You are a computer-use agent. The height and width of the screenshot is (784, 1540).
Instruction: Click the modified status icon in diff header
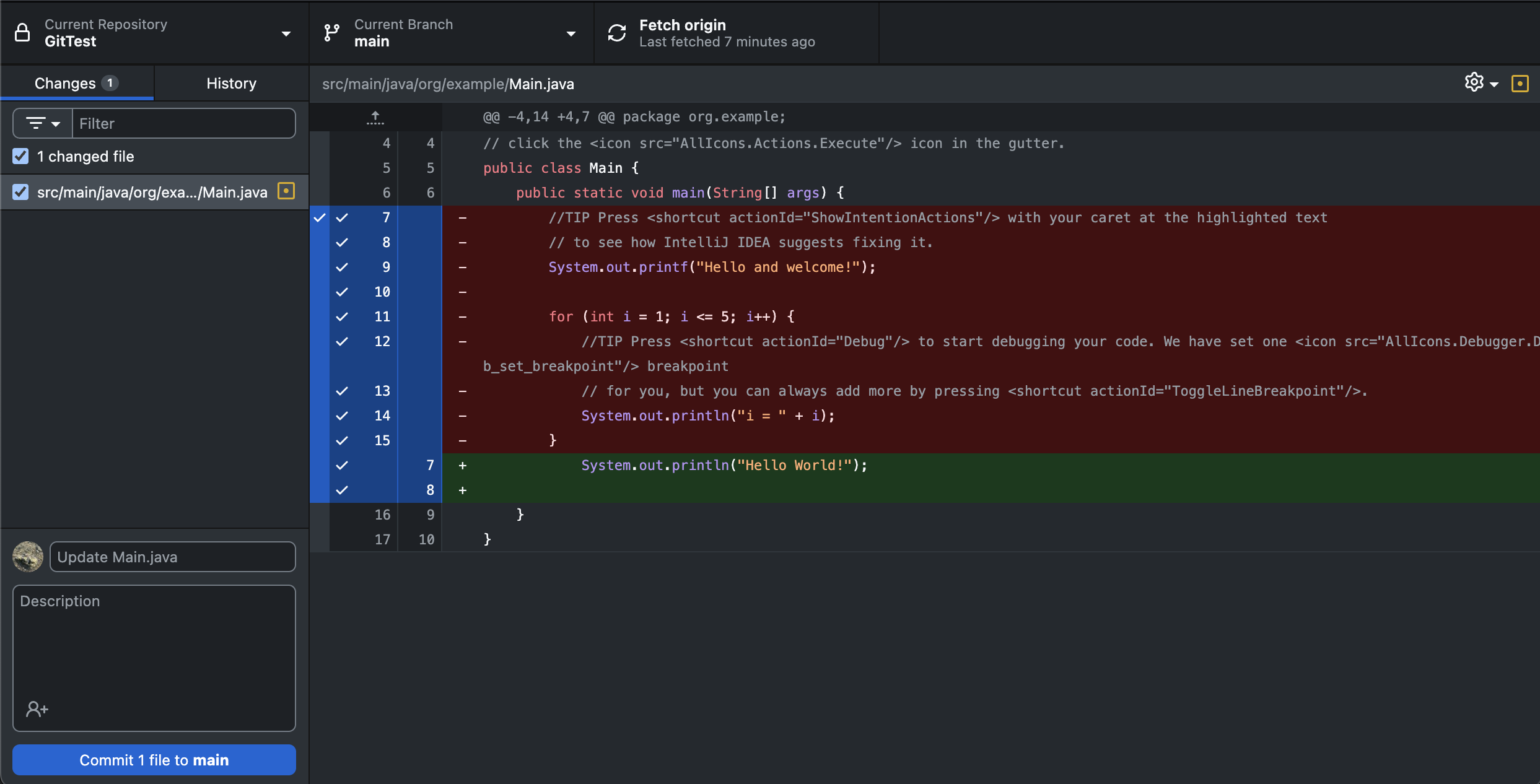1520,84
